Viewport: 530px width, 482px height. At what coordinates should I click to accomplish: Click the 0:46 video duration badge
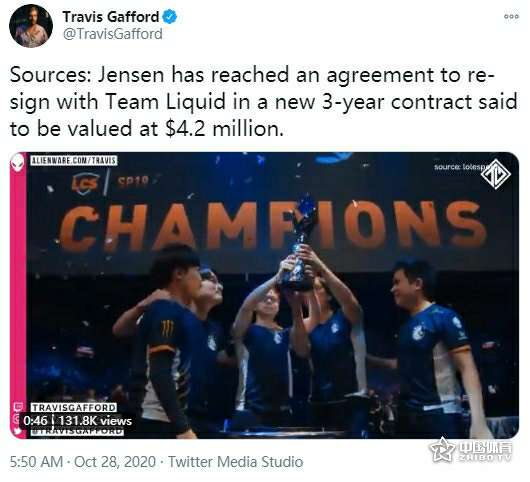pos(35,421)
